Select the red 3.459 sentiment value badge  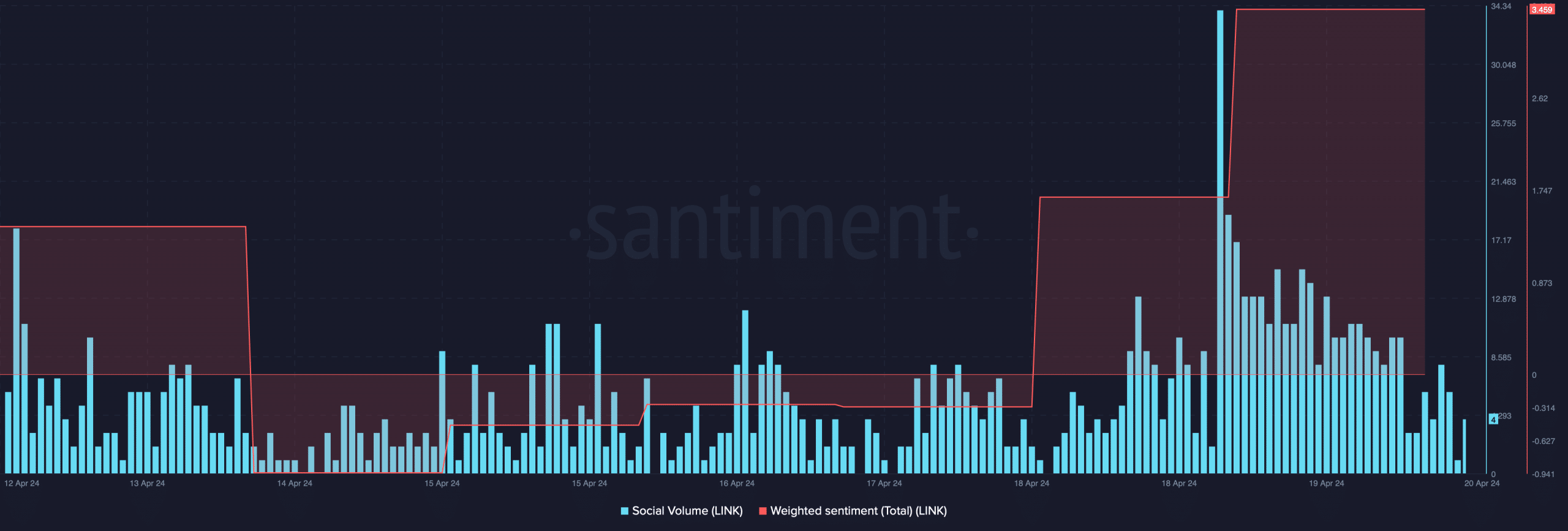click(1542, 10)
